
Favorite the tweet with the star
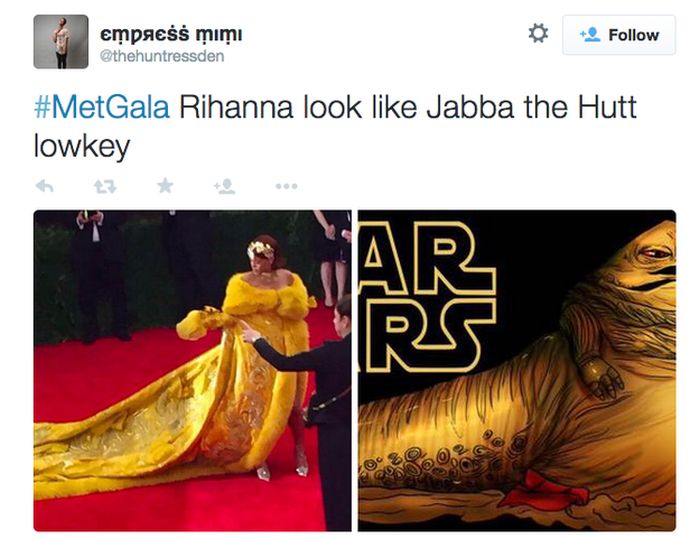tap(165, 185)
